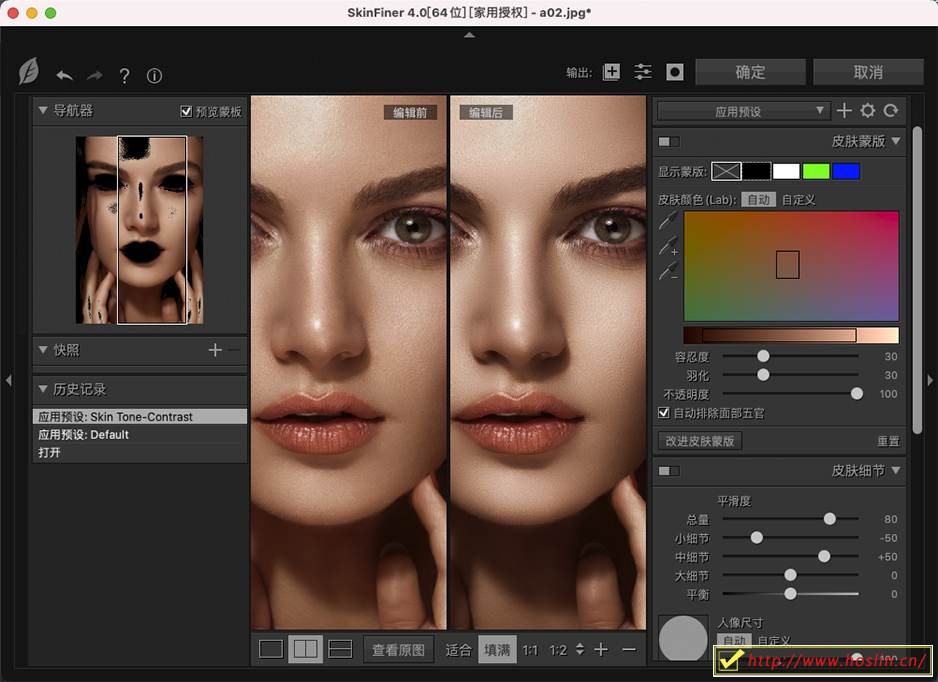Screen dimensions: 938x682
Task: Click the 确定 button
Action: (x=750, y=72)
